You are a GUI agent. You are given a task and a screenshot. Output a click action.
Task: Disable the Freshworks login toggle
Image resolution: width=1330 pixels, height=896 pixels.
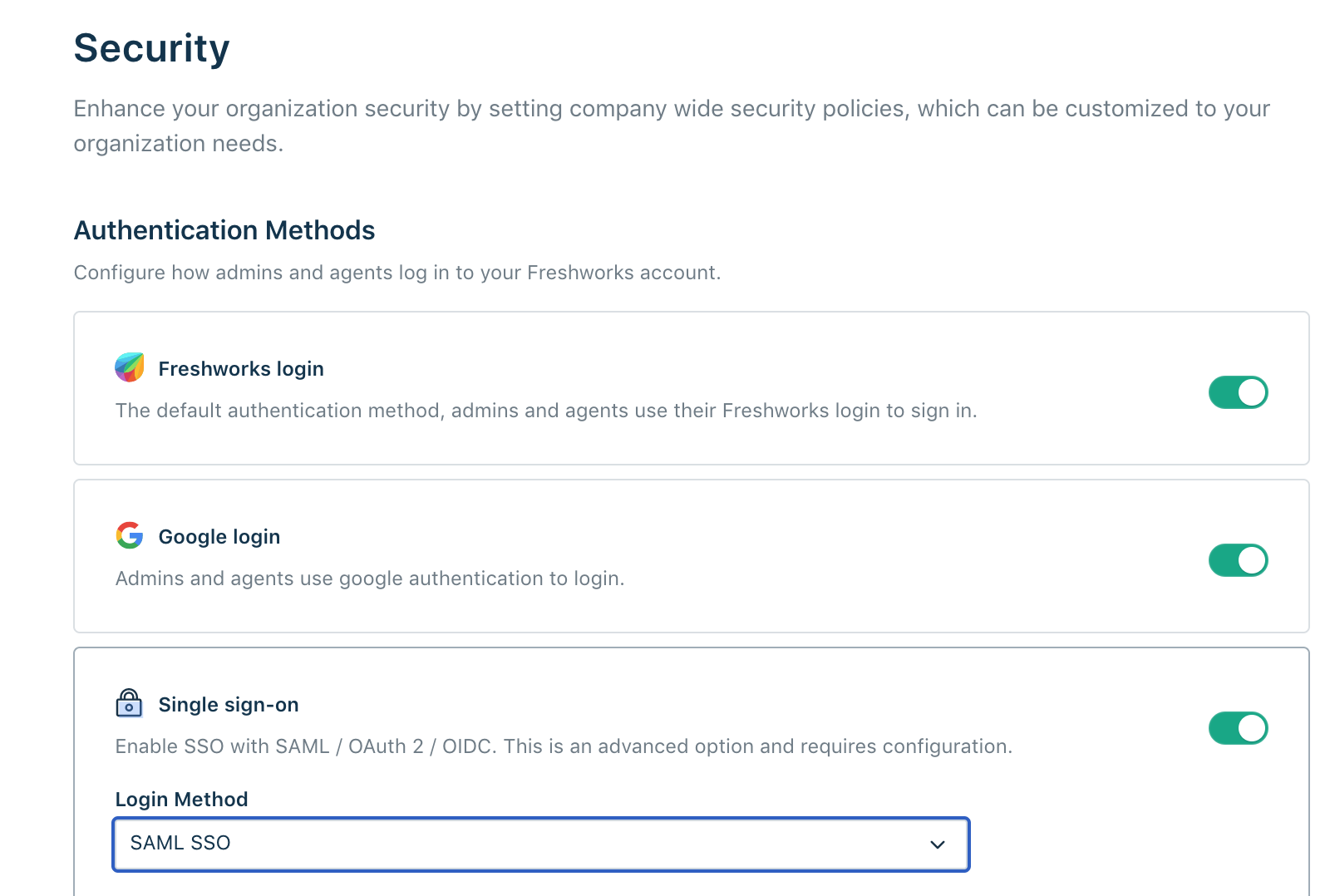tap(1238, 392)
